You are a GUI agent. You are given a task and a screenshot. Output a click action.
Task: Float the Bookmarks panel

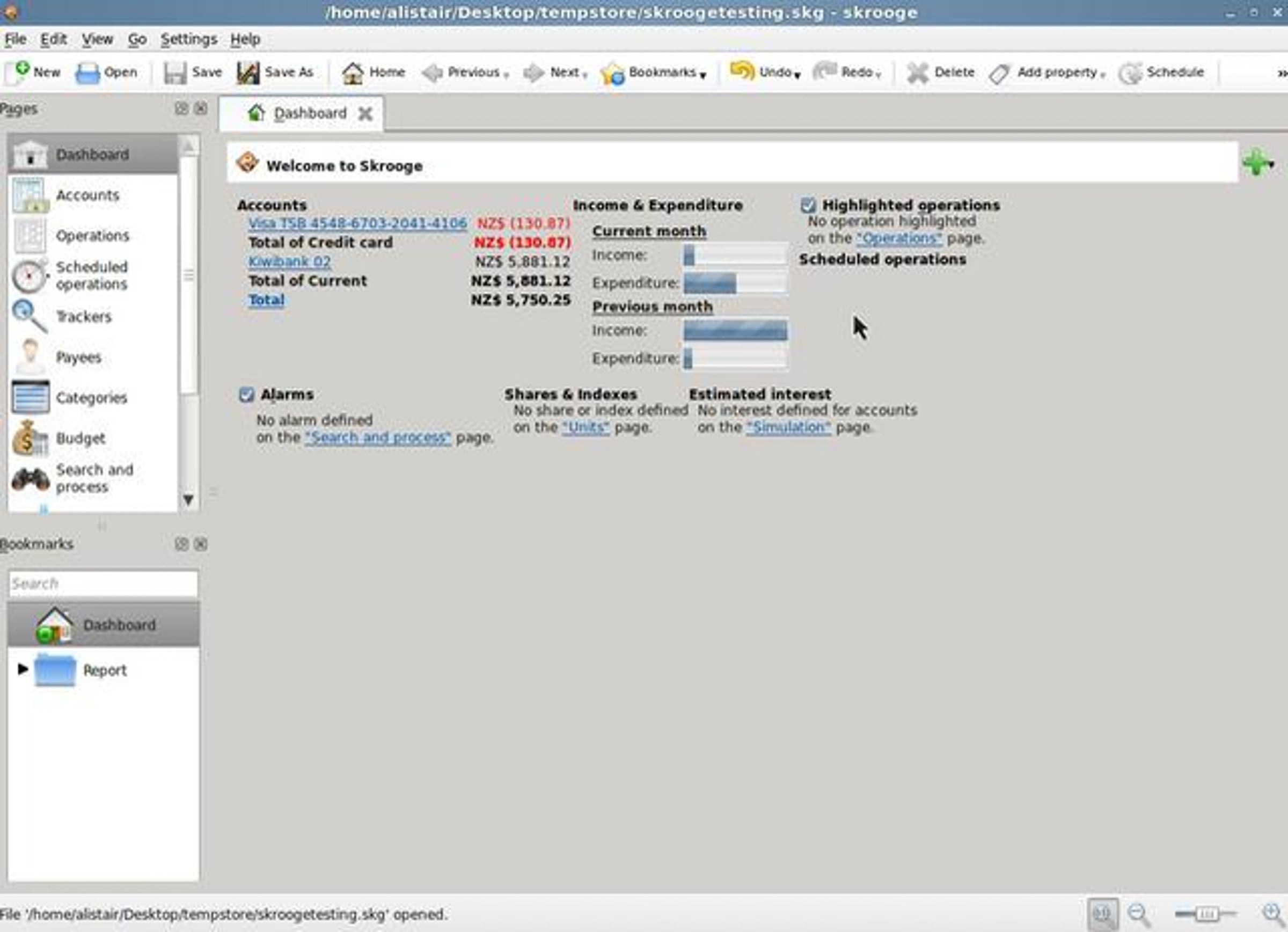(181, 544)
